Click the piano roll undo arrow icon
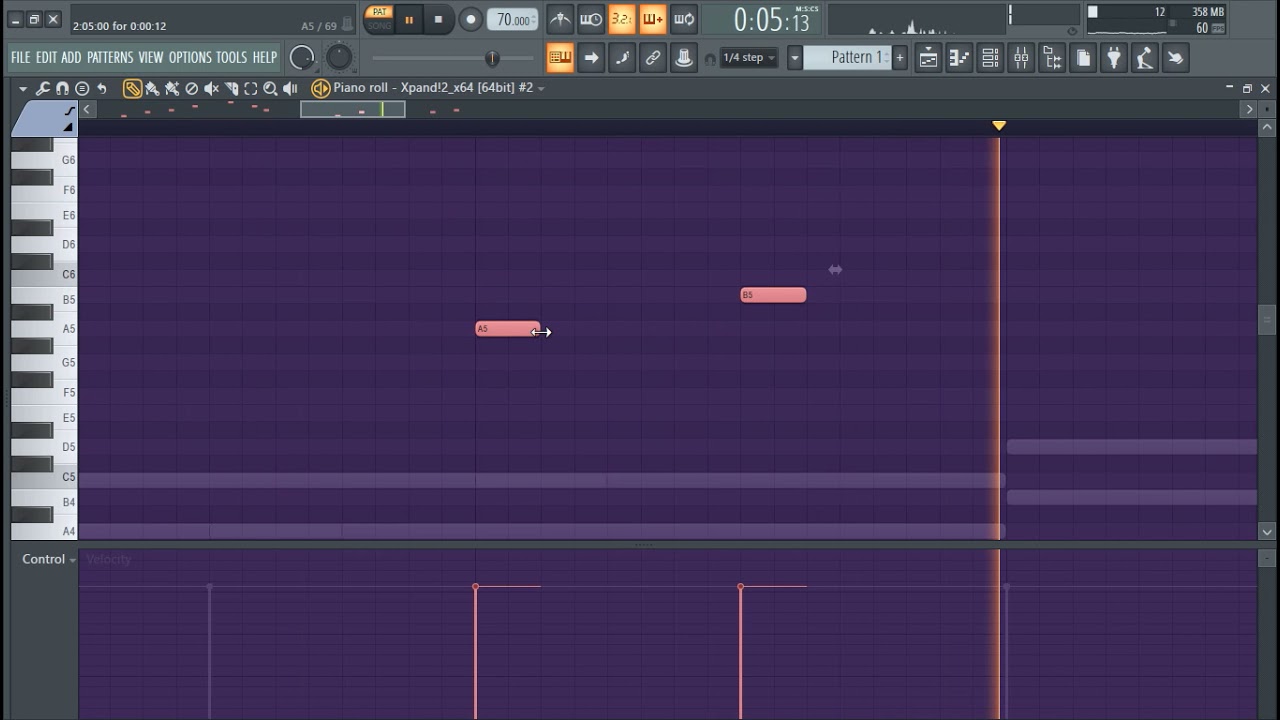This screenshot has width=1280, height=720. click(102, 88)
